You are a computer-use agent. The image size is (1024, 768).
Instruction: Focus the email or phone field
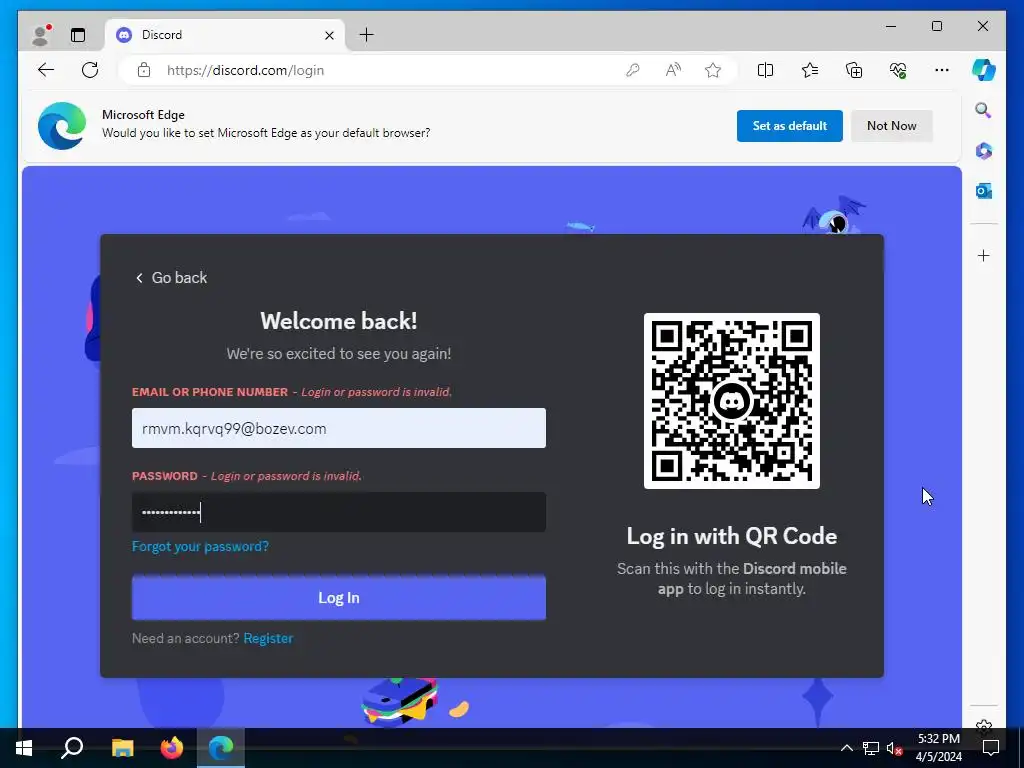tap(338, 428)
